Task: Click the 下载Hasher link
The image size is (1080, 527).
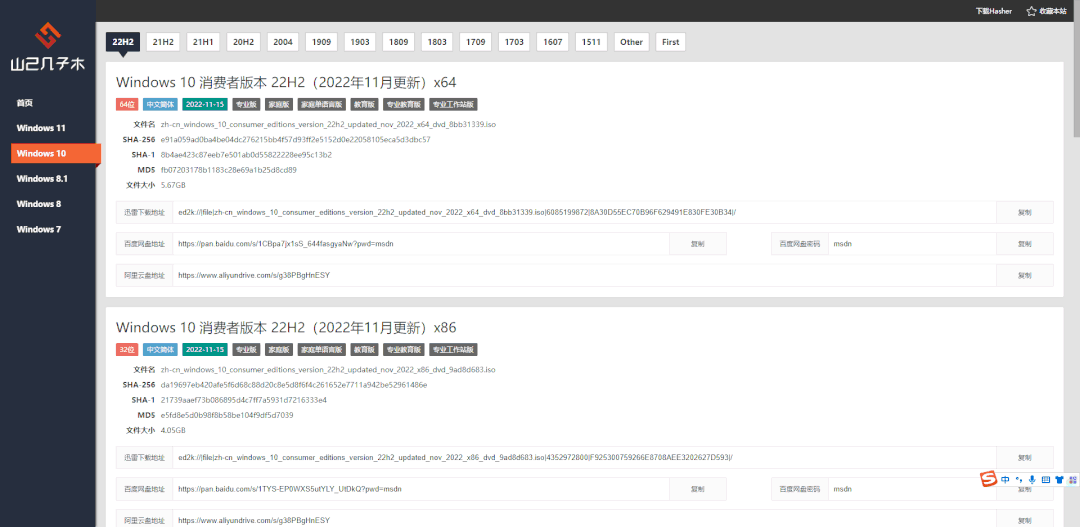Action: (x=993, y=11)
